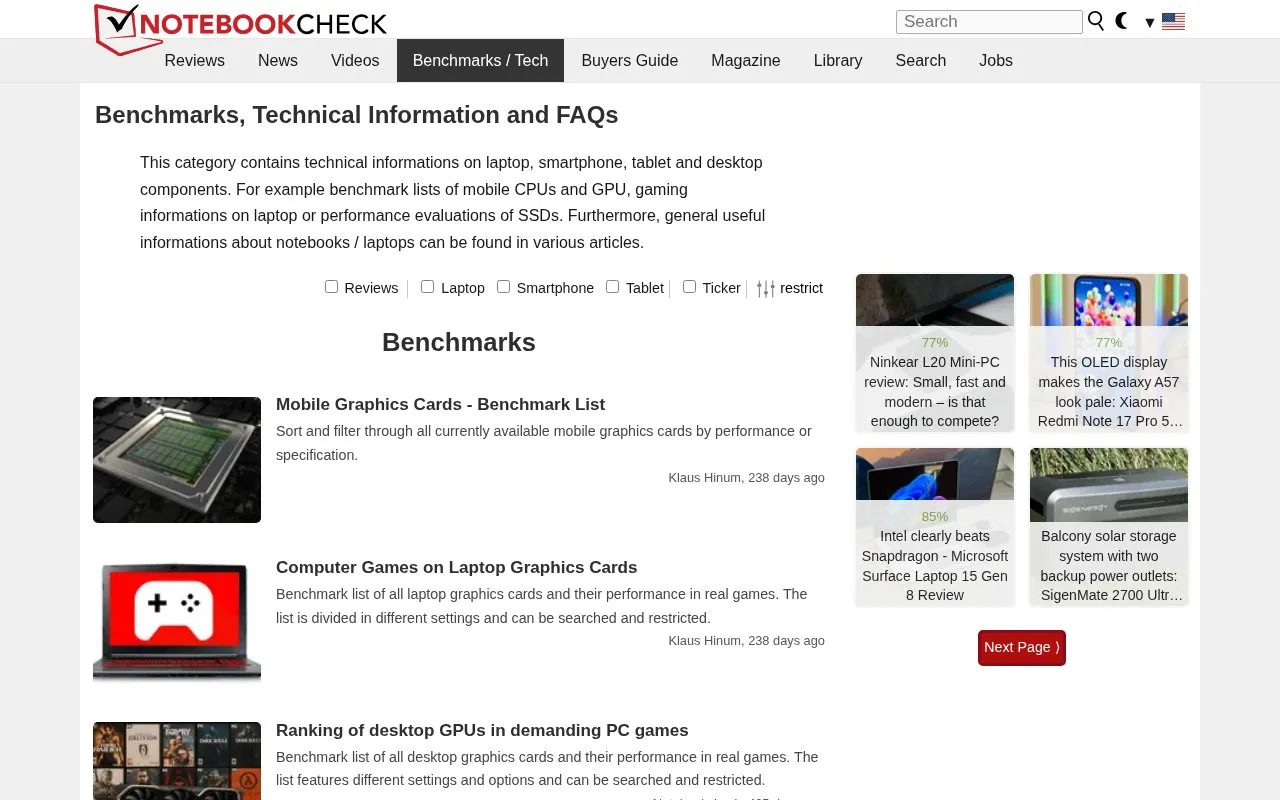Focus the Search input field

coord(989,22)
